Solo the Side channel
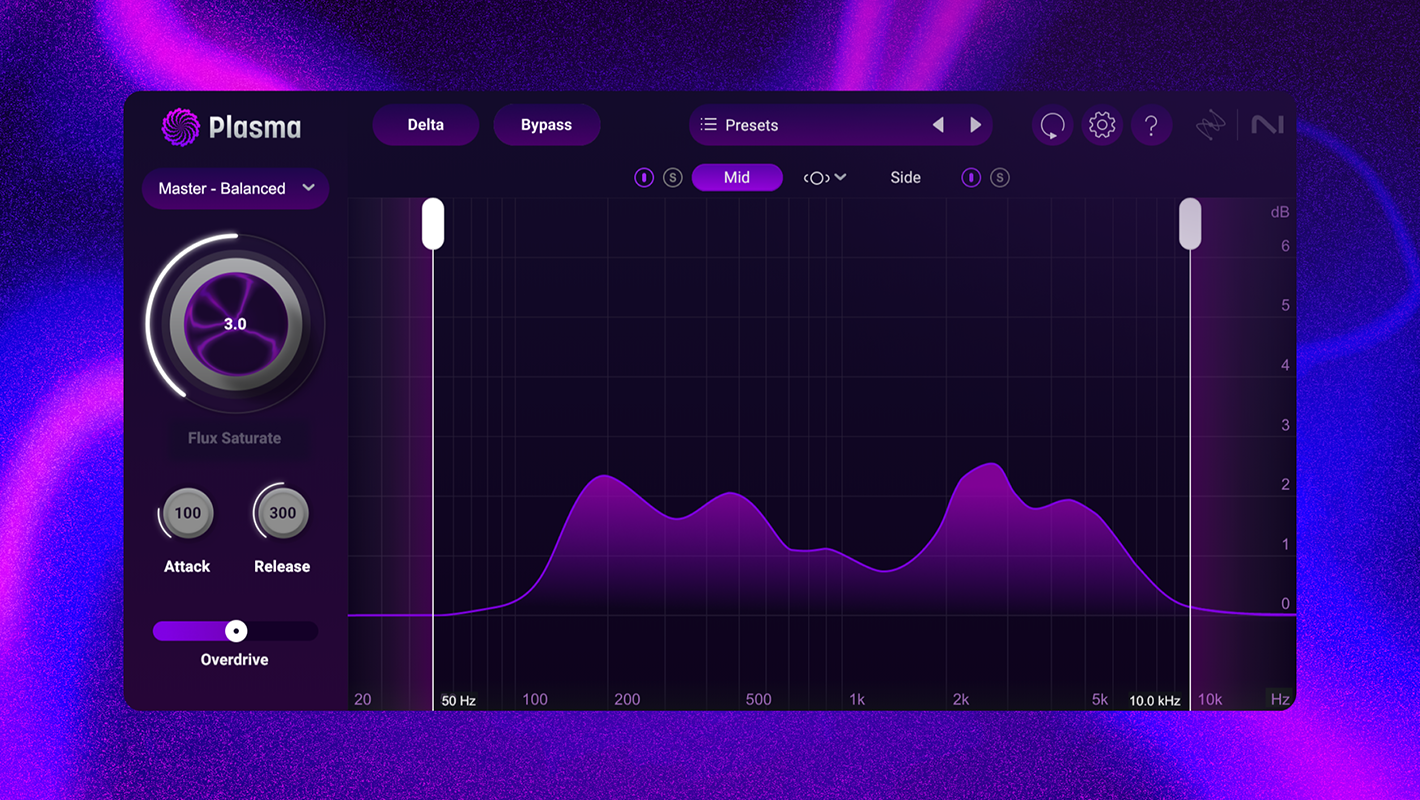 1000,178
